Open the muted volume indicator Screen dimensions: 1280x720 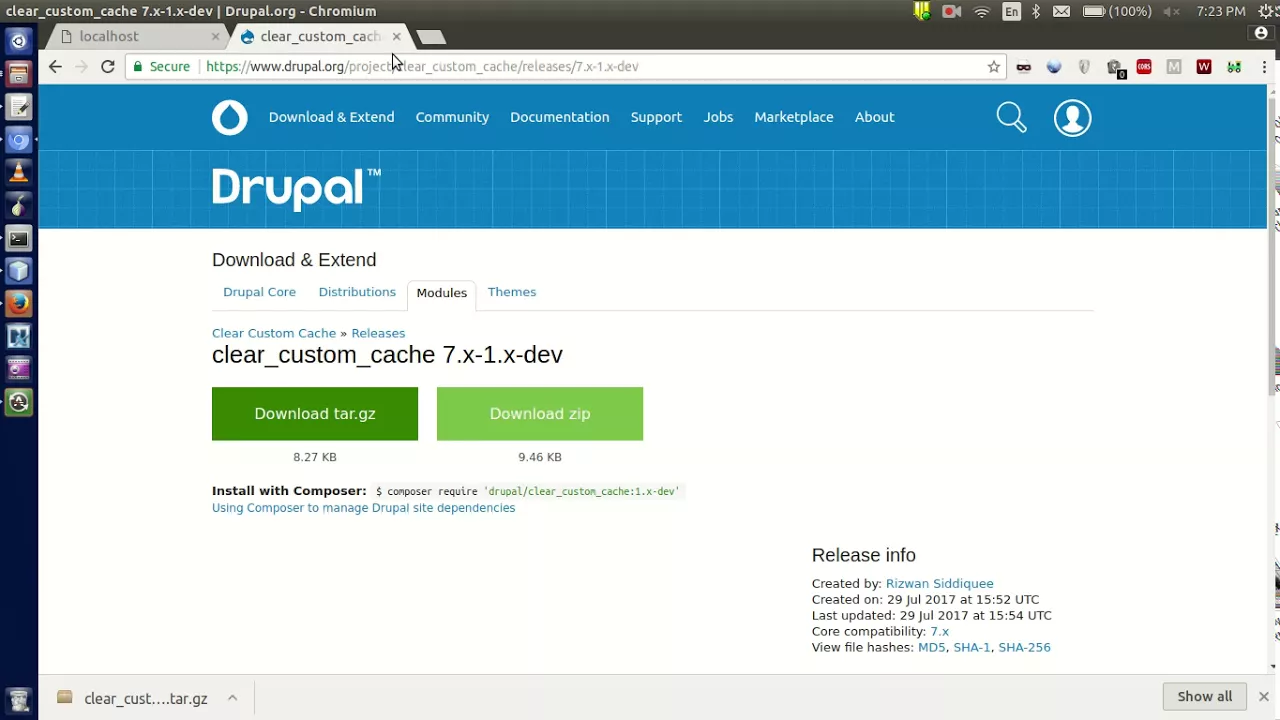point(1171,12)
